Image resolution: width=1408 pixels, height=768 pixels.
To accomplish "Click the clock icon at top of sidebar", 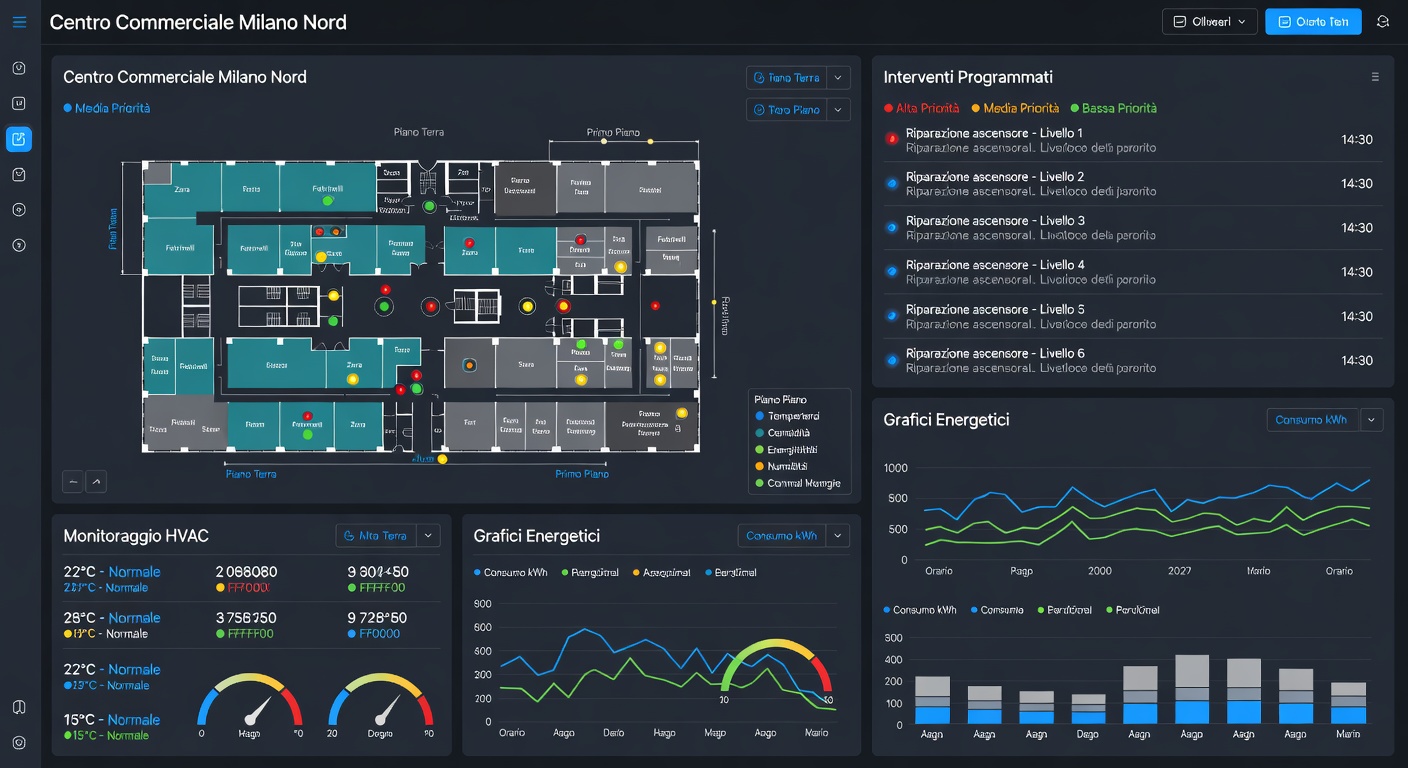I will pyautogui.click(x=18, y=67).
